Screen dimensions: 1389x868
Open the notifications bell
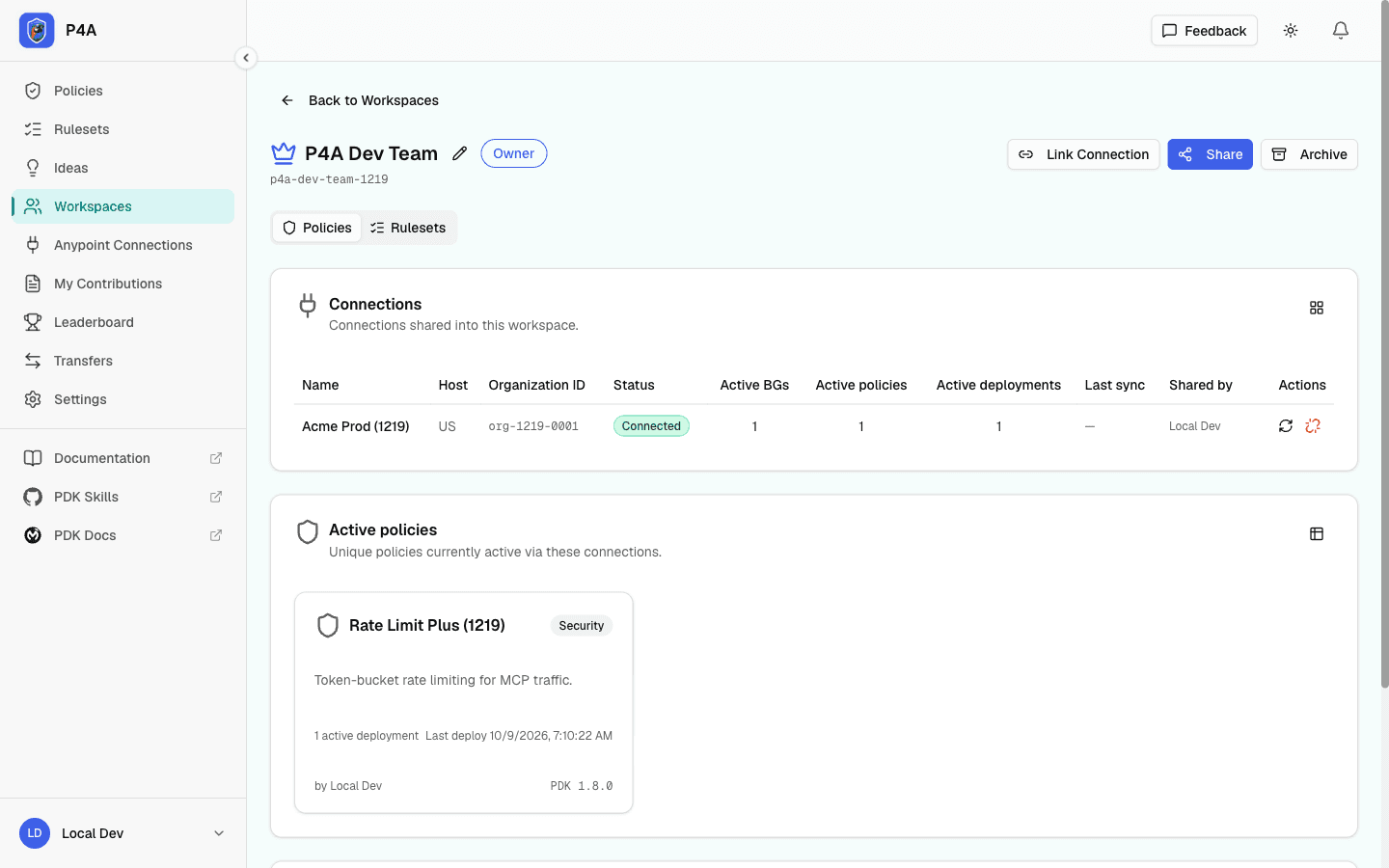click(1341, 31)
